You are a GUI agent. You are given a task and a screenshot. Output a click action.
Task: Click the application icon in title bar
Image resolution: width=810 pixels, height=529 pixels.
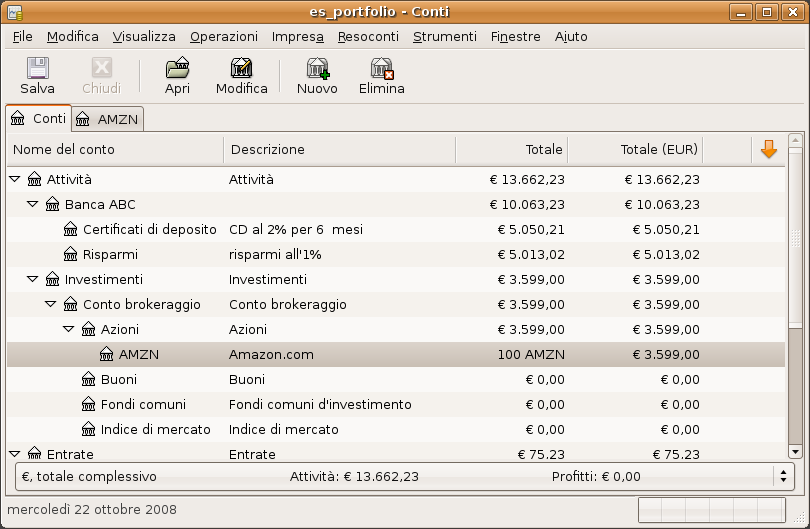pos(15,12)
